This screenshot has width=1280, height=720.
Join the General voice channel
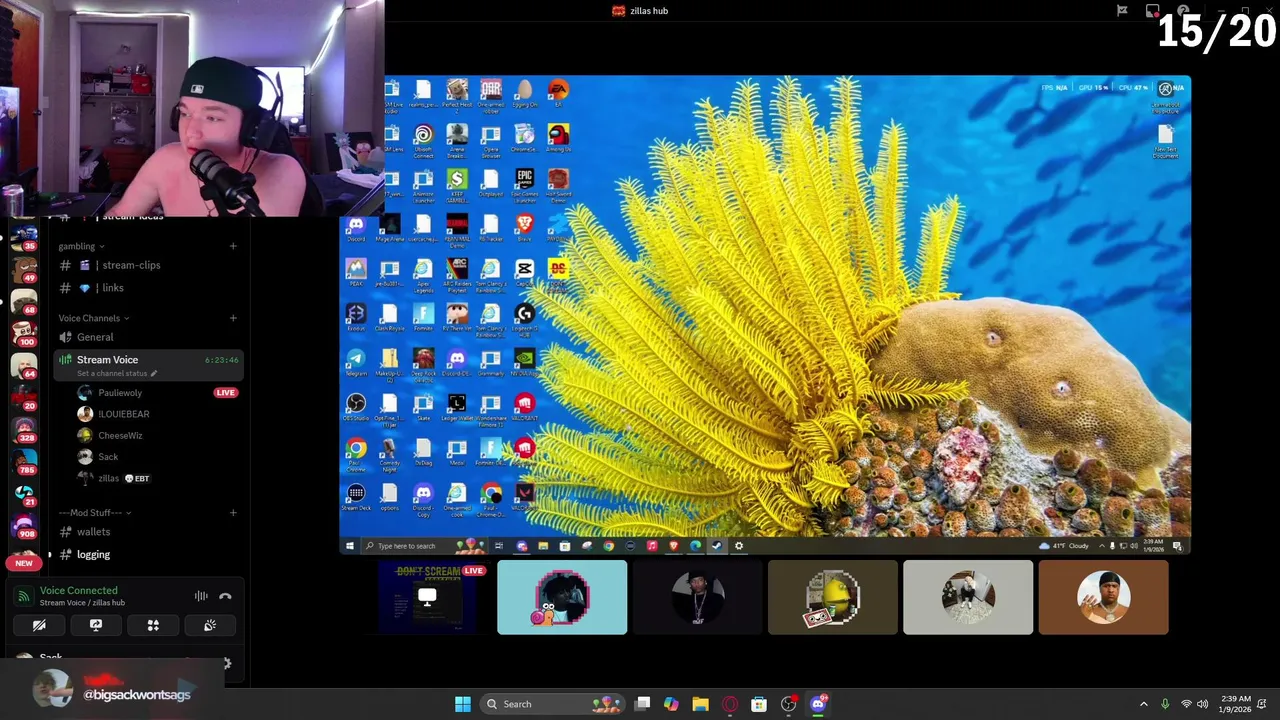pos(148,337)
